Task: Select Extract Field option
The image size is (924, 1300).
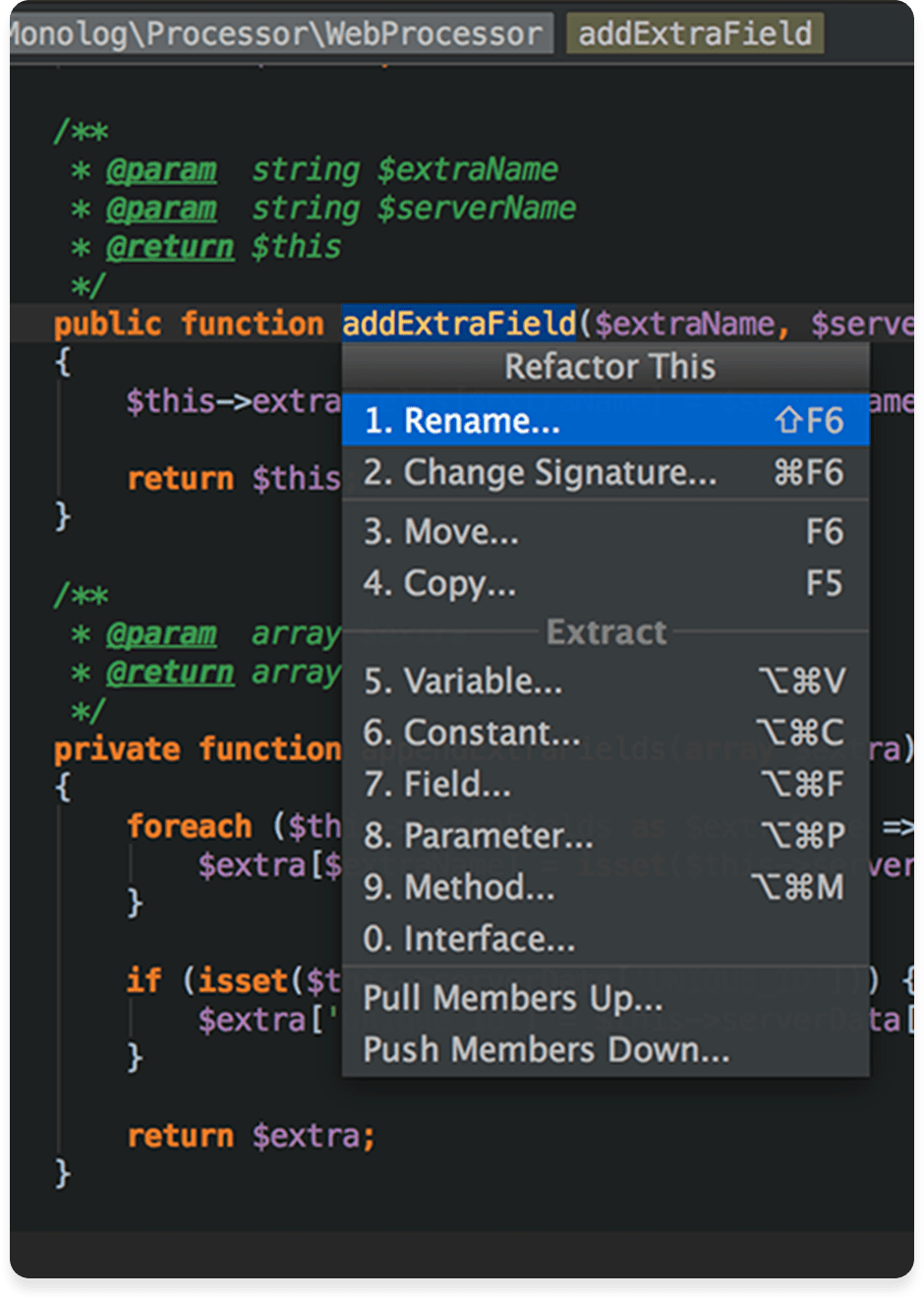Action: pos(606,784)
